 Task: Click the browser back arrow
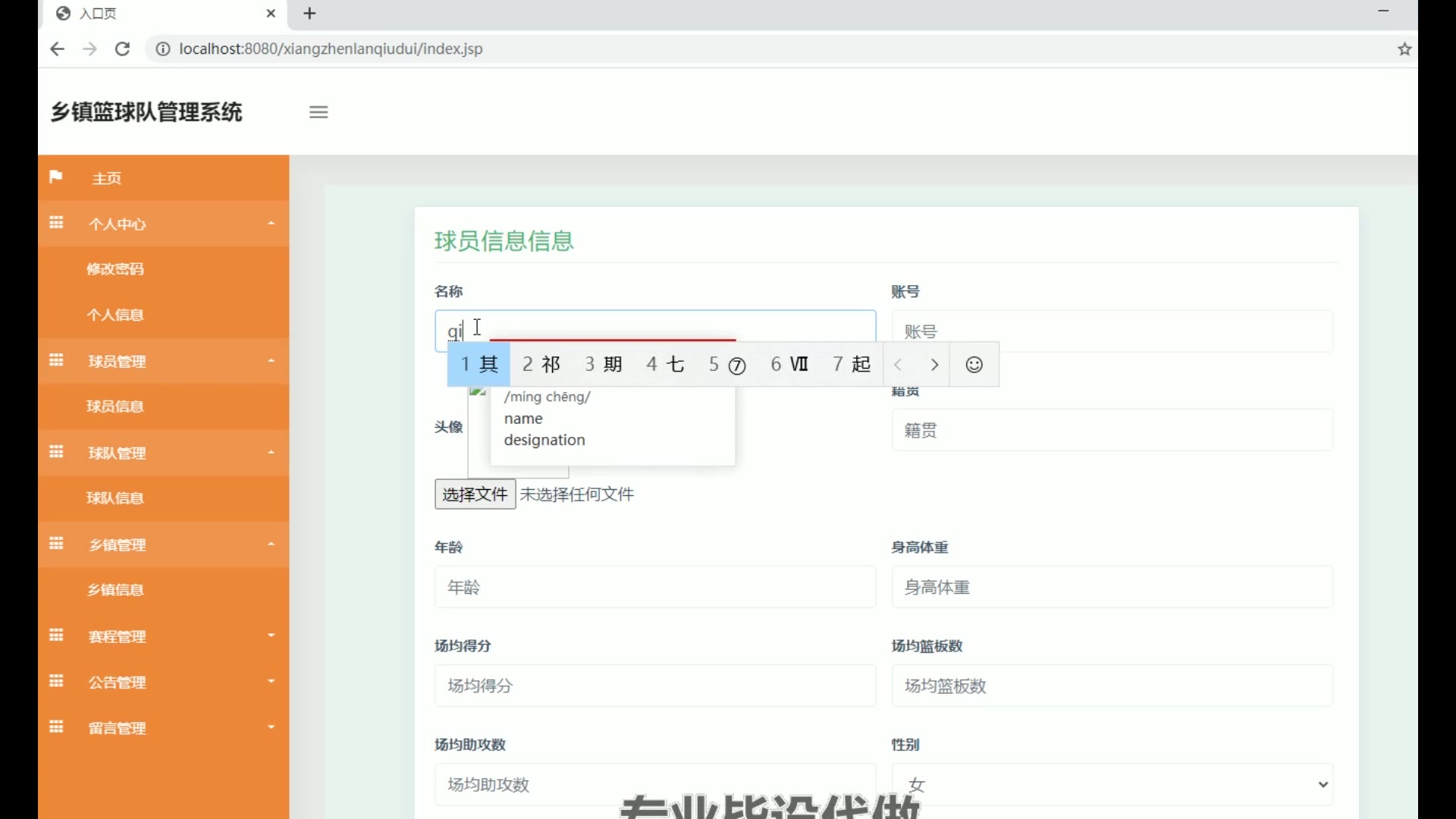tap(57, 49)
